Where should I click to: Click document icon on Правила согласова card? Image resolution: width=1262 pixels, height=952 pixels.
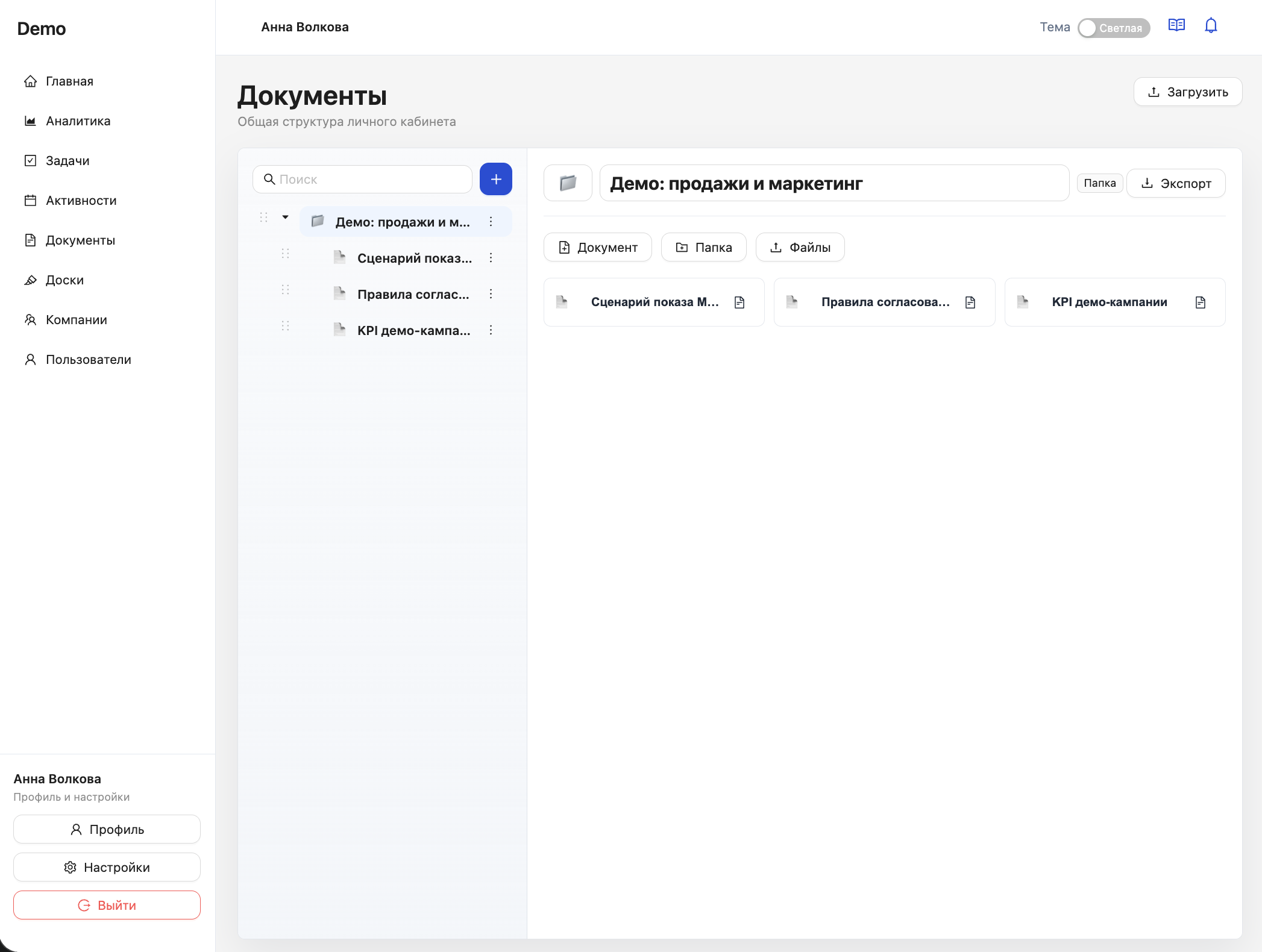970,302
